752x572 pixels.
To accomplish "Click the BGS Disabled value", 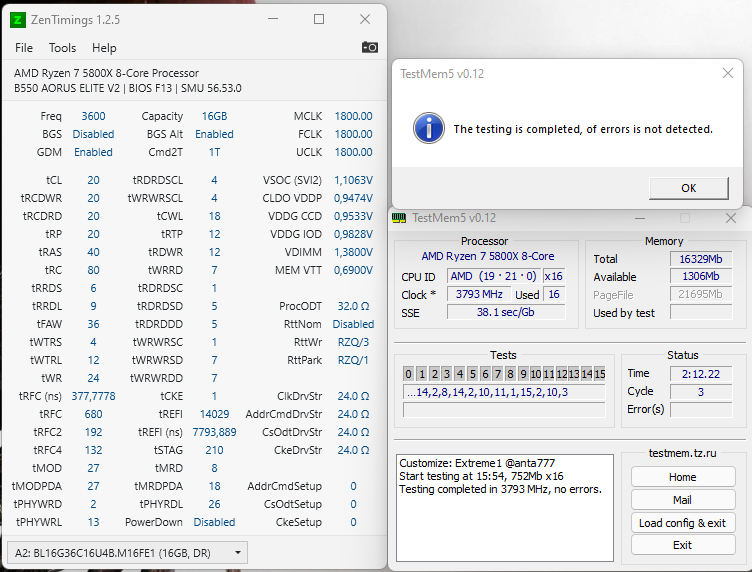I will [x=93, y=134].
